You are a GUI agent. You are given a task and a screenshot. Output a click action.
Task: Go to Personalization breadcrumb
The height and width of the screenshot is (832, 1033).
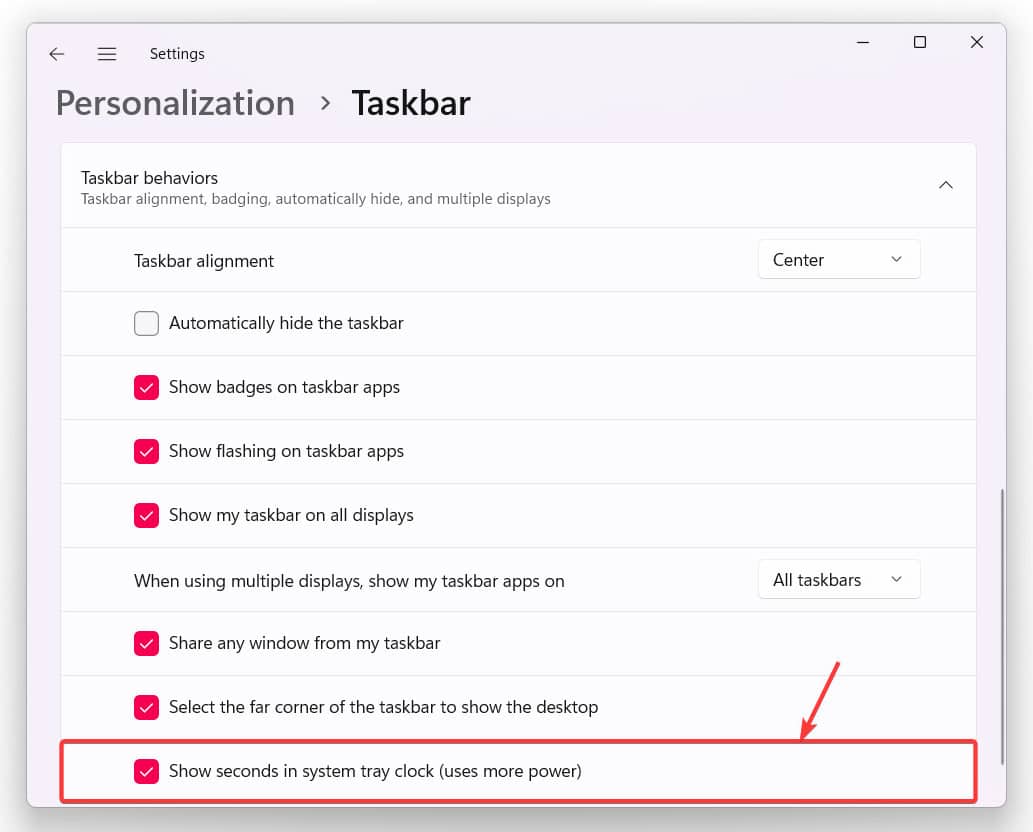[x=175, y=103]
